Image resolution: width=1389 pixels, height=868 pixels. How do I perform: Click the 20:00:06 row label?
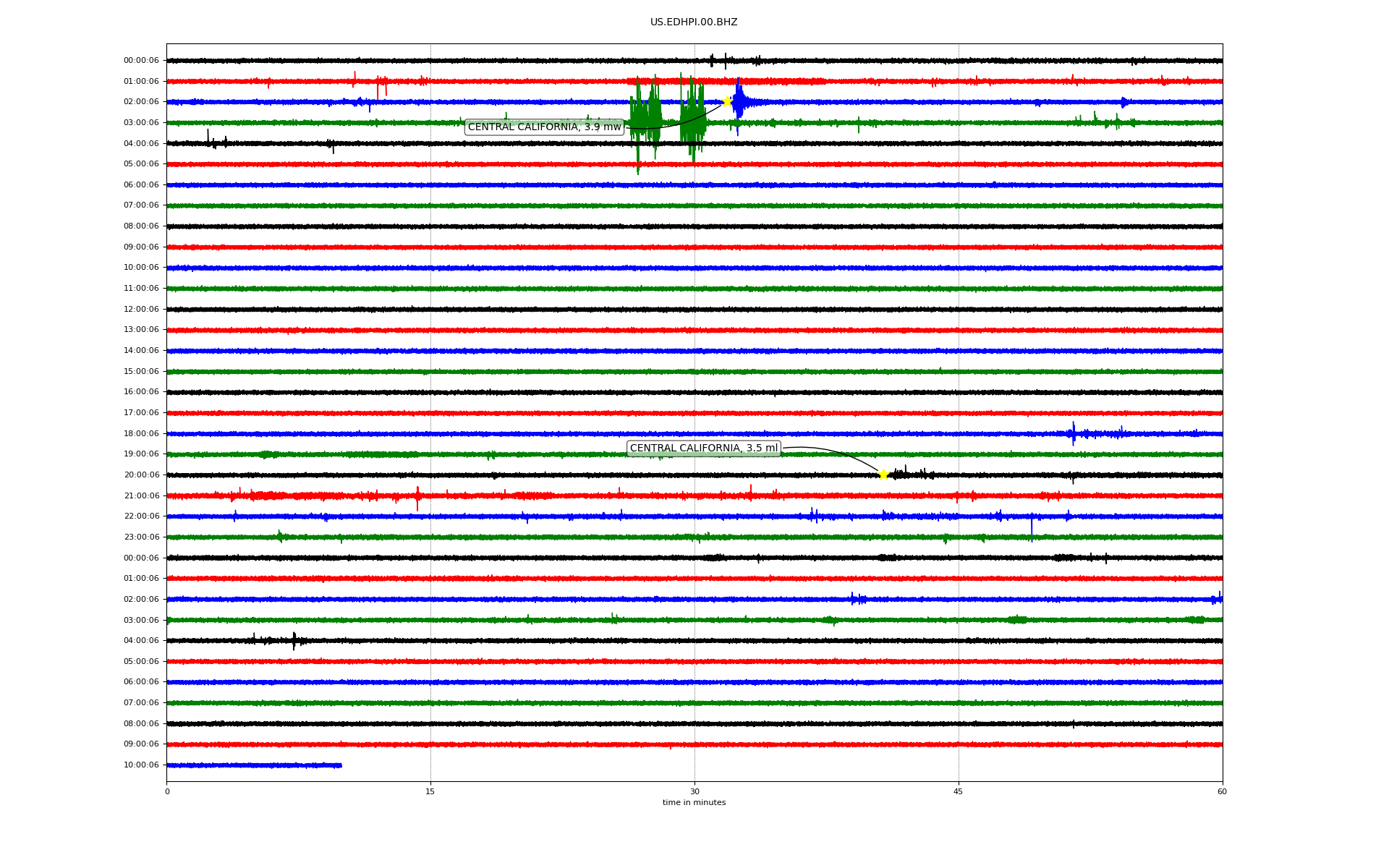point(141,475)
